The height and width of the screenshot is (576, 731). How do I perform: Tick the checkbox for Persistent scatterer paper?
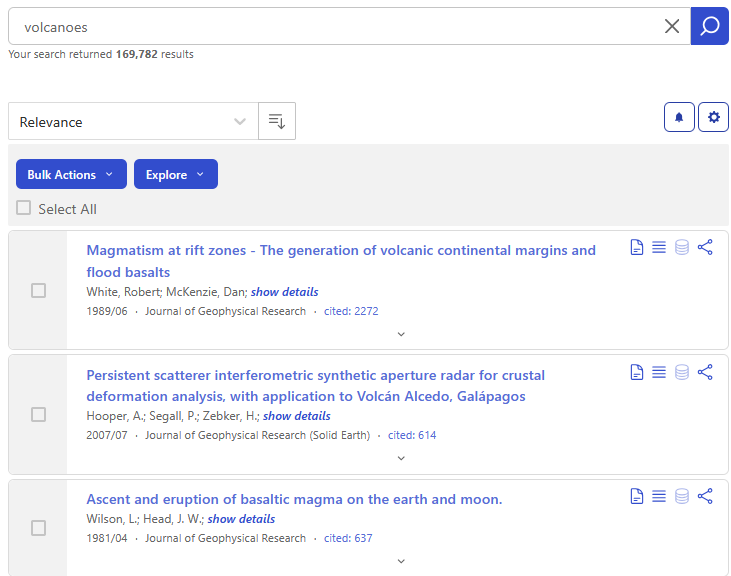38,414
